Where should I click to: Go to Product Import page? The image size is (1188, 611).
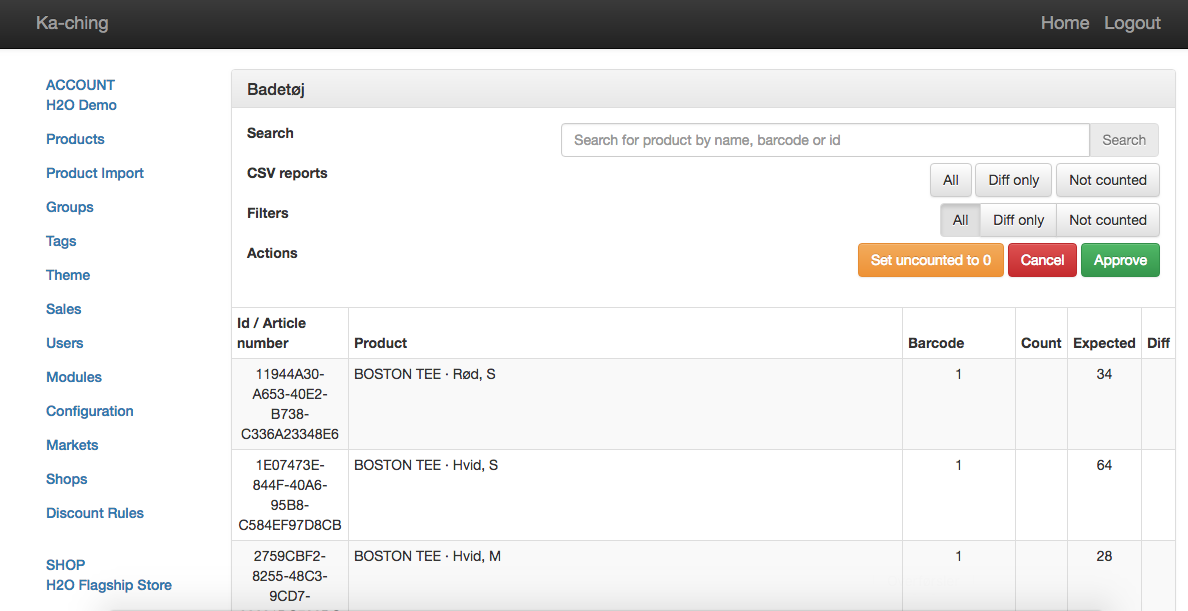click(x=95, y=173)
